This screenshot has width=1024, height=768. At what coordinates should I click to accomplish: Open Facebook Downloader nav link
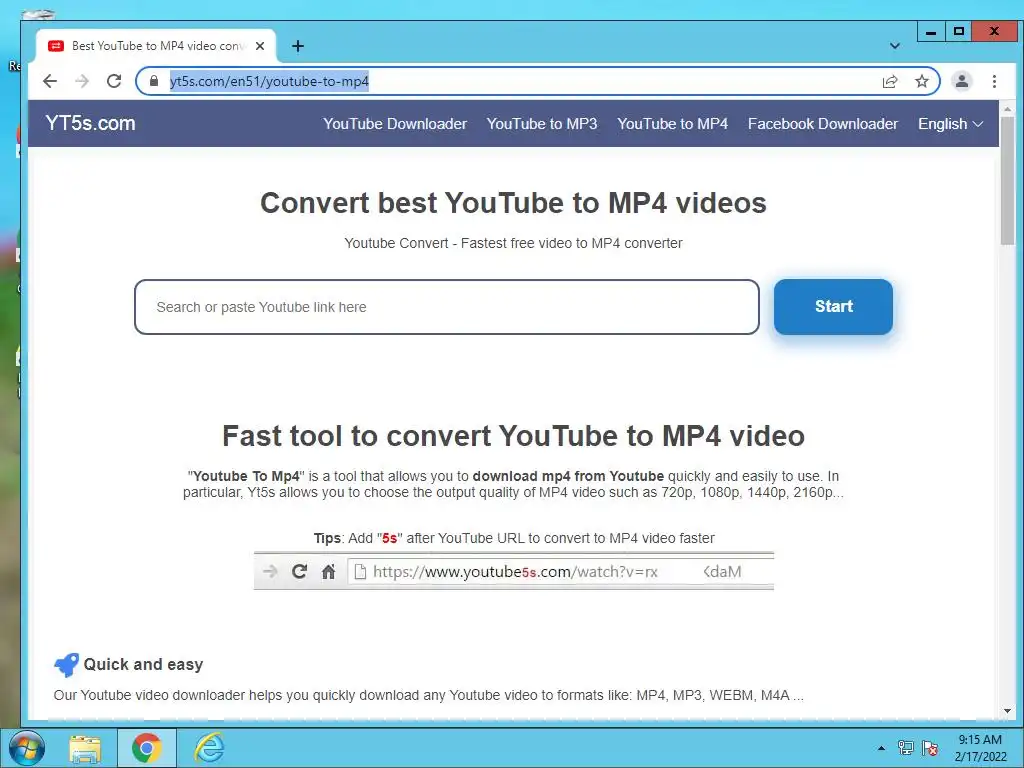[823, 123]
